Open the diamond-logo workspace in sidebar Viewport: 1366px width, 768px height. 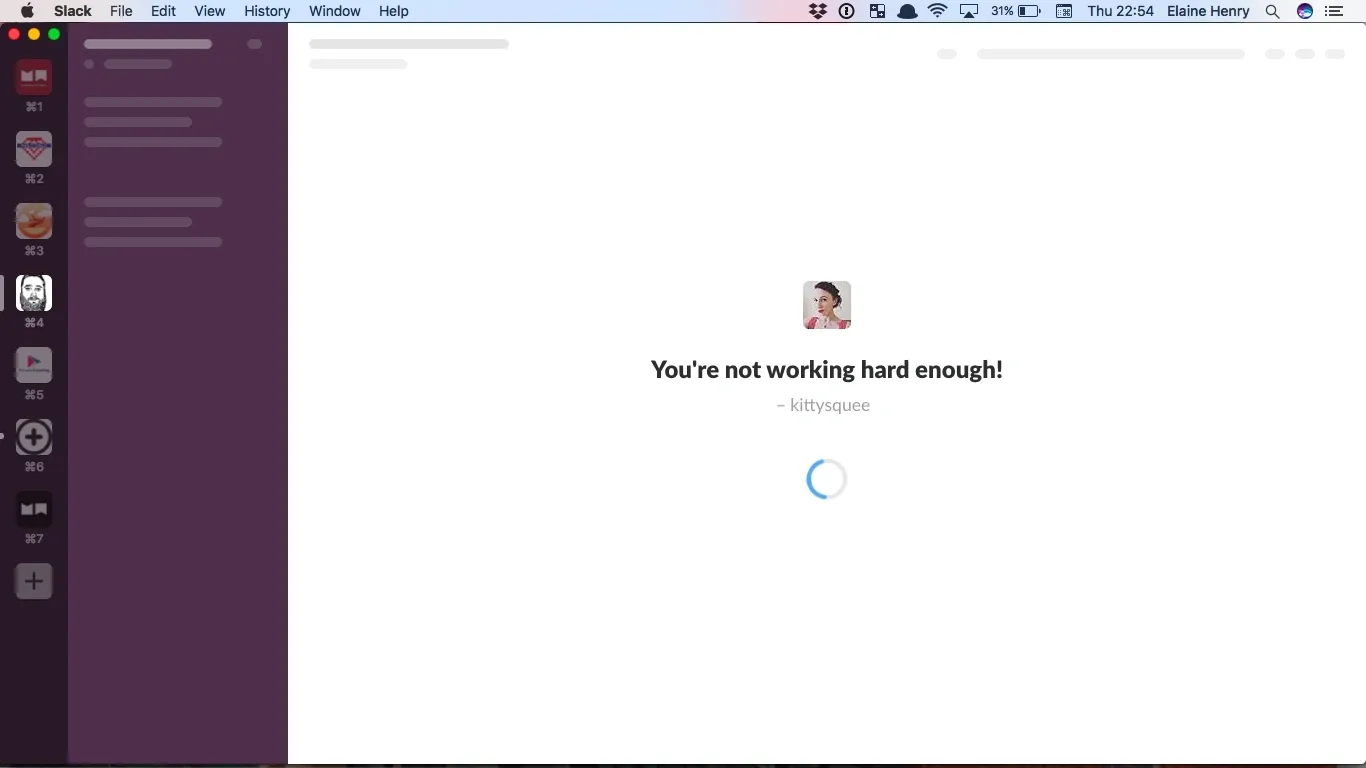pyautogui.click(x=34, y=149)
